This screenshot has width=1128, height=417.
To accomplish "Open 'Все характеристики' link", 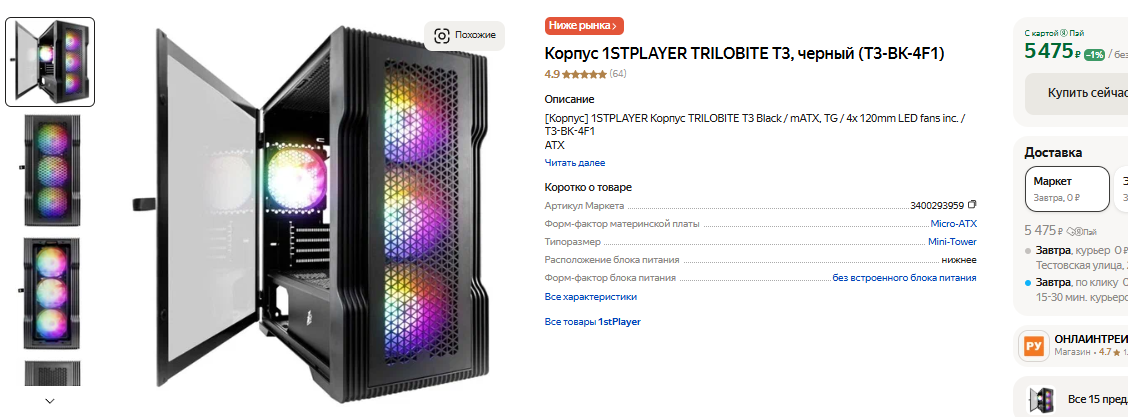I will [590, 297].
